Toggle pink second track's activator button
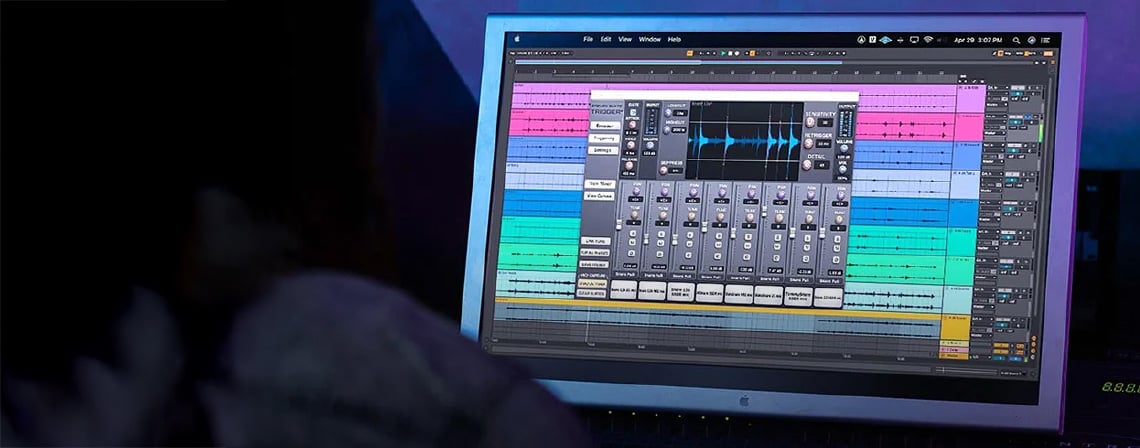 point(1016,116)
